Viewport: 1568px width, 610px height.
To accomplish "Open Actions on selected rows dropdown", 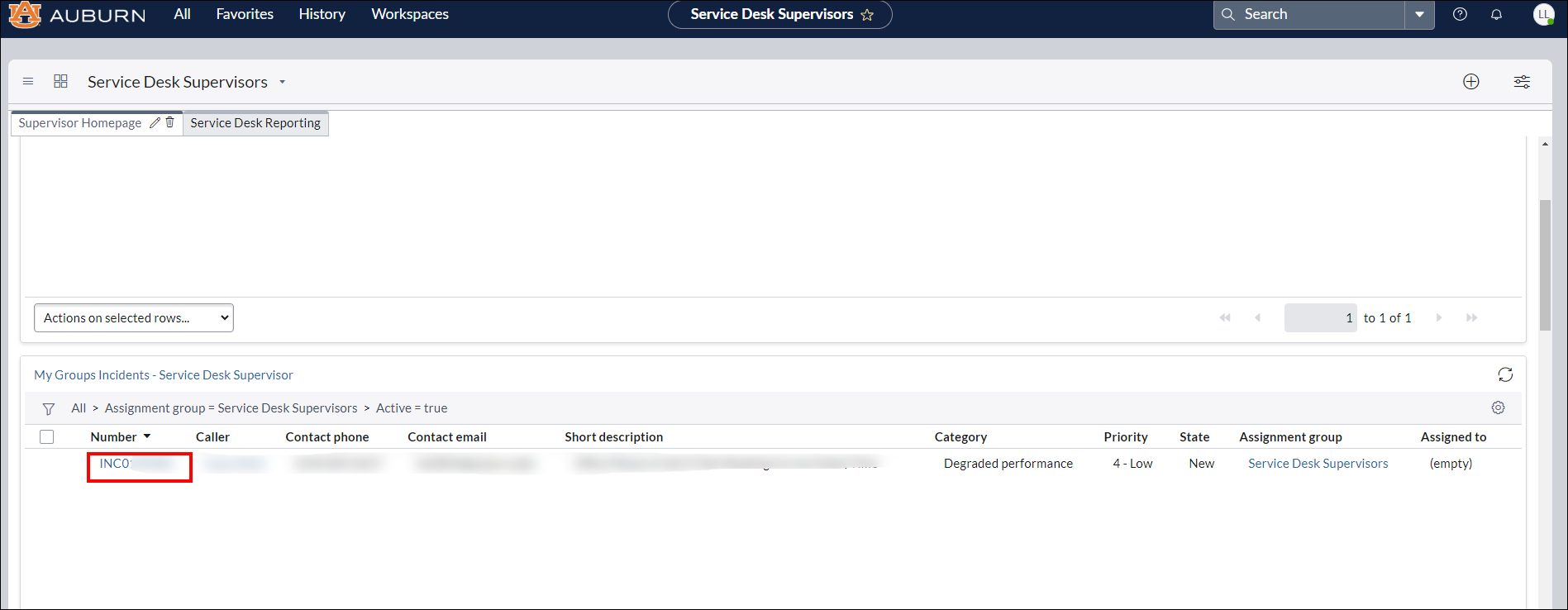I will coord(134,318).
